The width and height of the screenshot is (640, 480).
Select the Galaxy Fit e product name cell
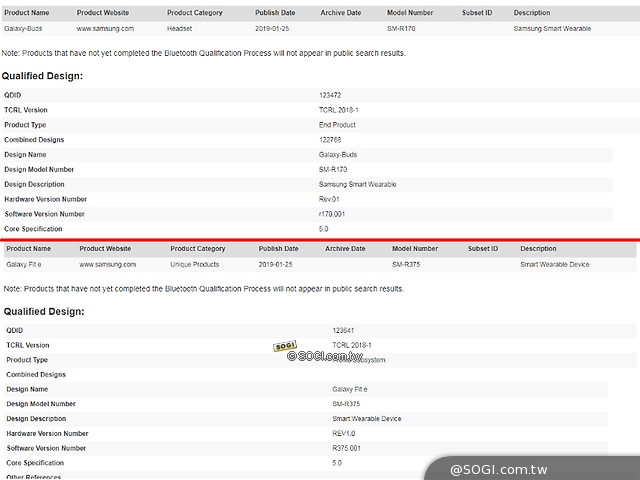point(26,264)
